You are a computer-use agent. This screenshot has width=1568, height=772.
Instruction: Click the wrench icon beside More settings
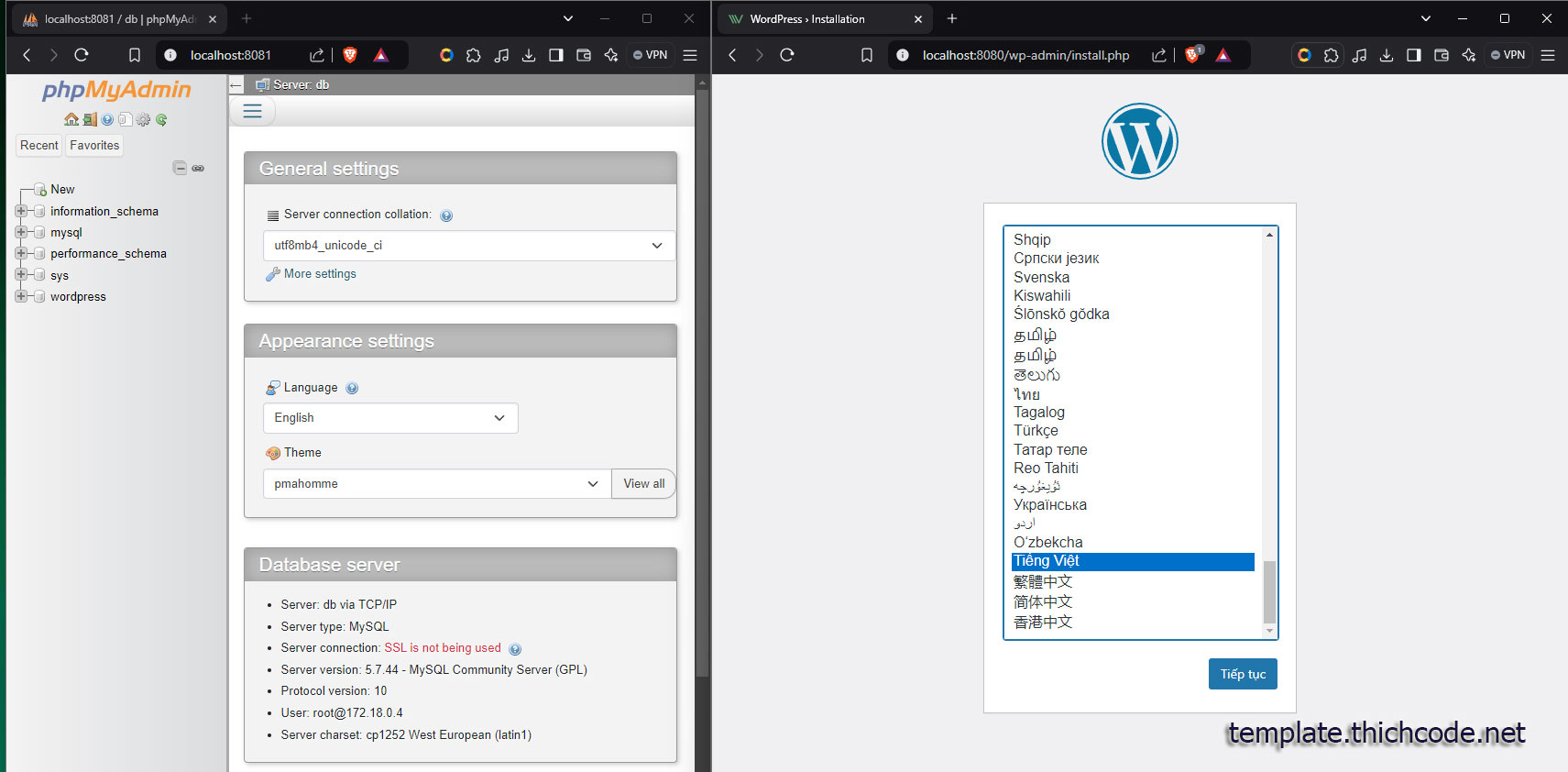[272, 274]
